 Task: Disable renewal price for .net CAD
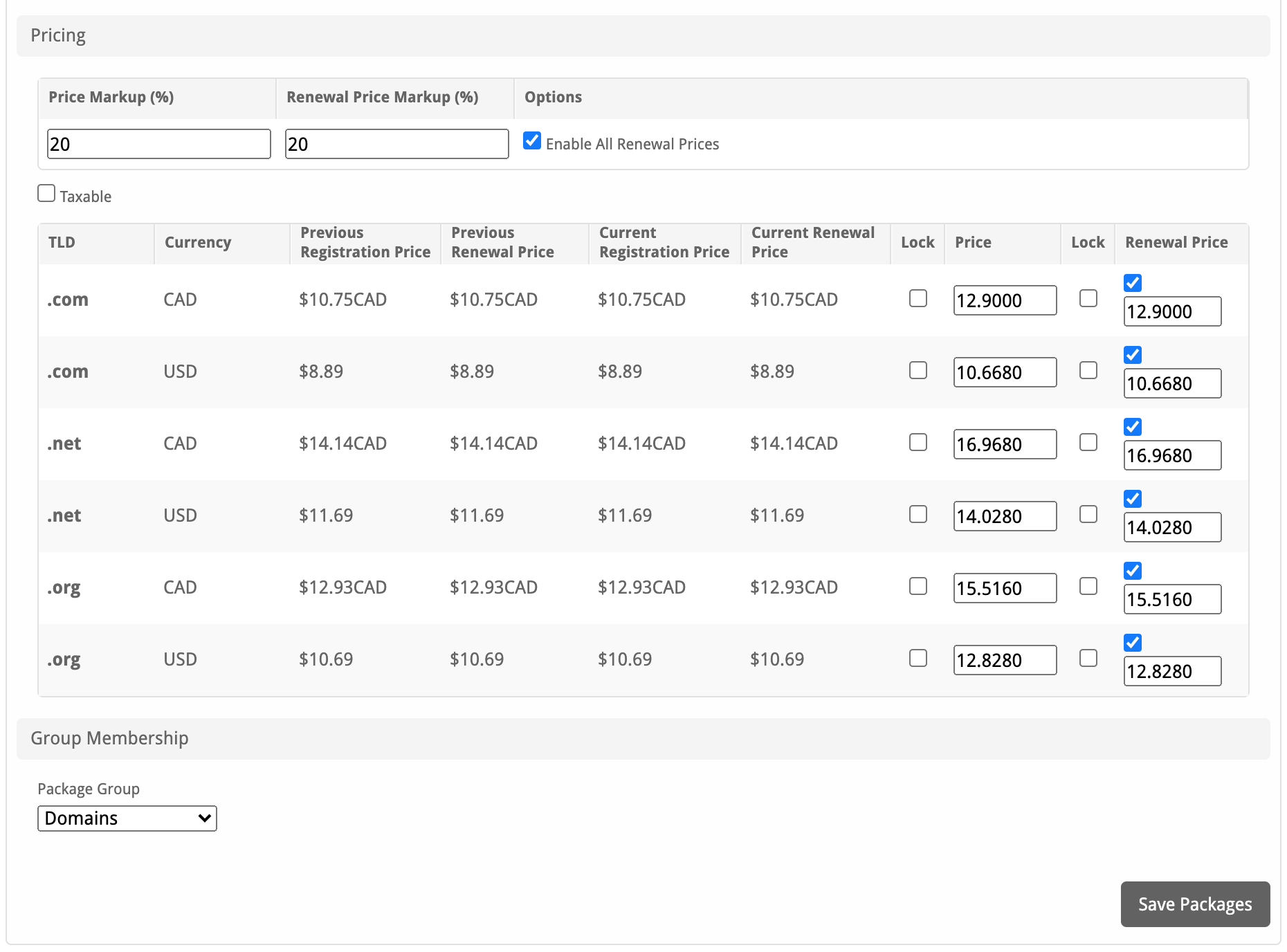[x=1132, y=427]
